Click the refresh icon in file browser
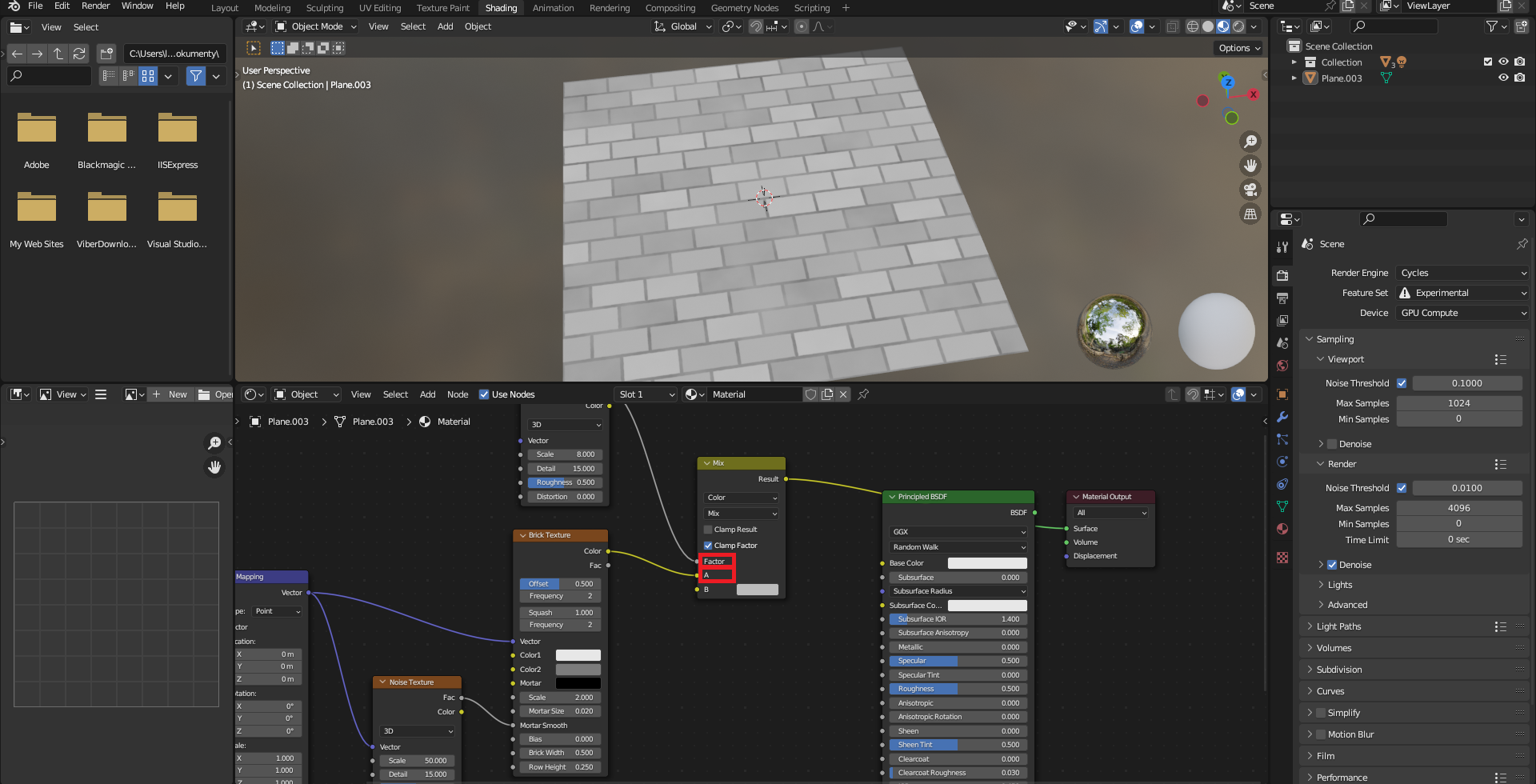 (79, 54)
